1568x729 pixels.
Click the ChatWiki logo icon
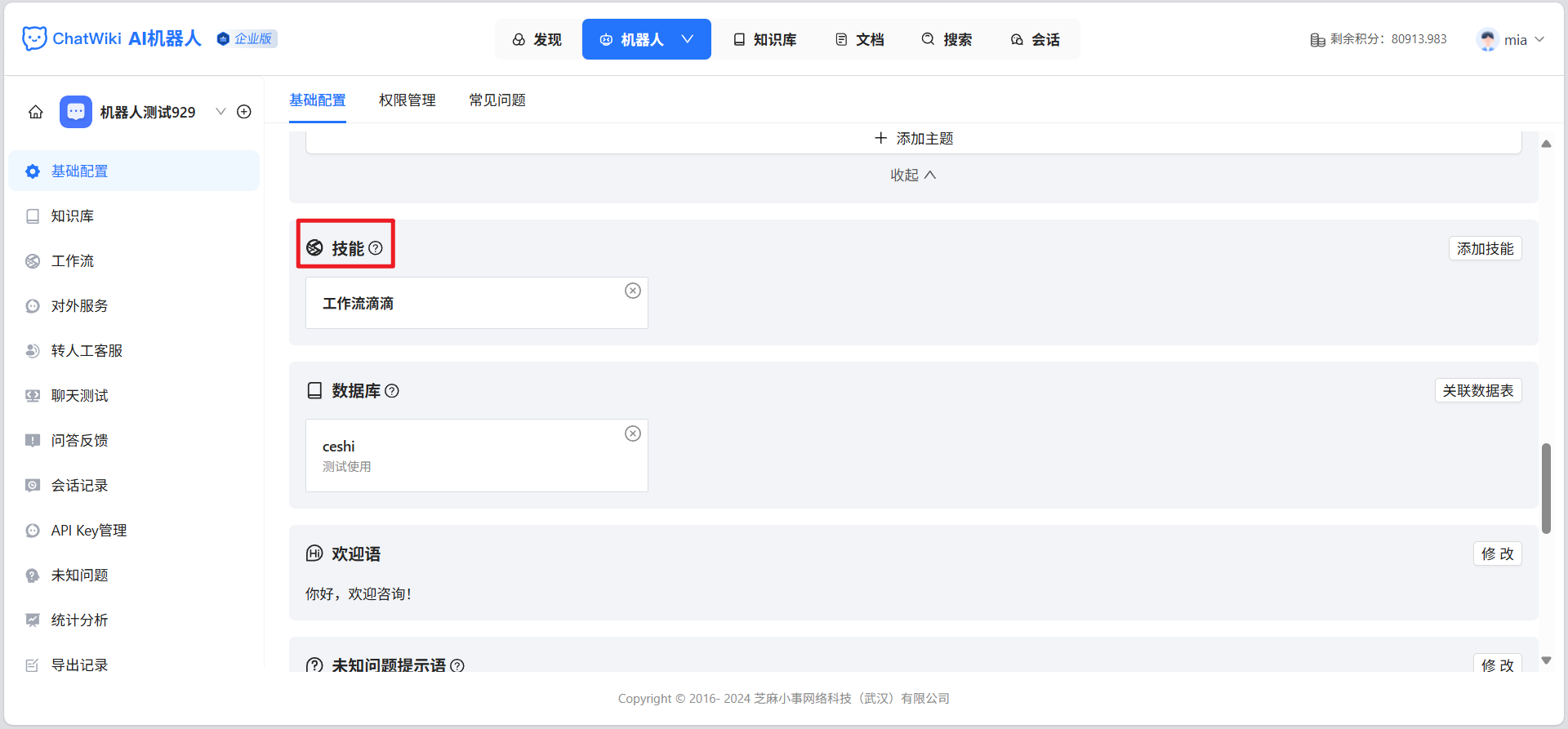[x=34, y=38]
